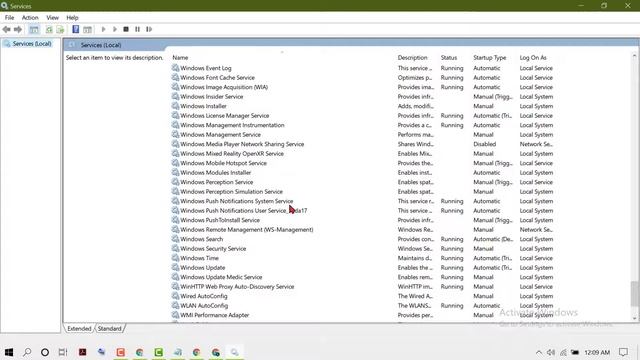The image size is (640, 360).
Task: Open the Windows Start menu
Action: tap(9, 352)
